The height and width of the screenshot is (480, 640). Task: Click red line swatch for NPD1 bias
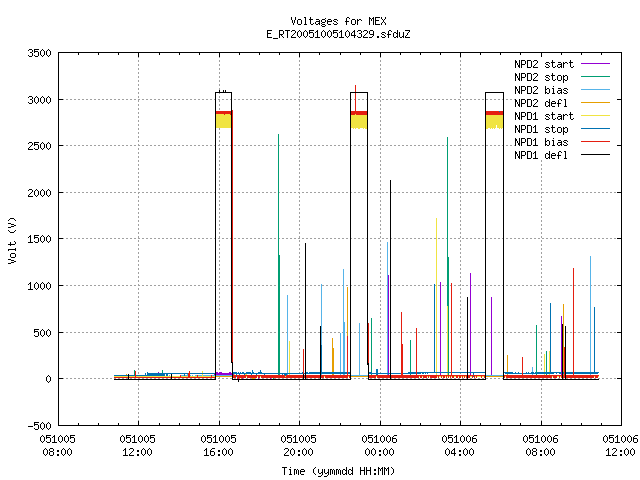tap(595, 142)
